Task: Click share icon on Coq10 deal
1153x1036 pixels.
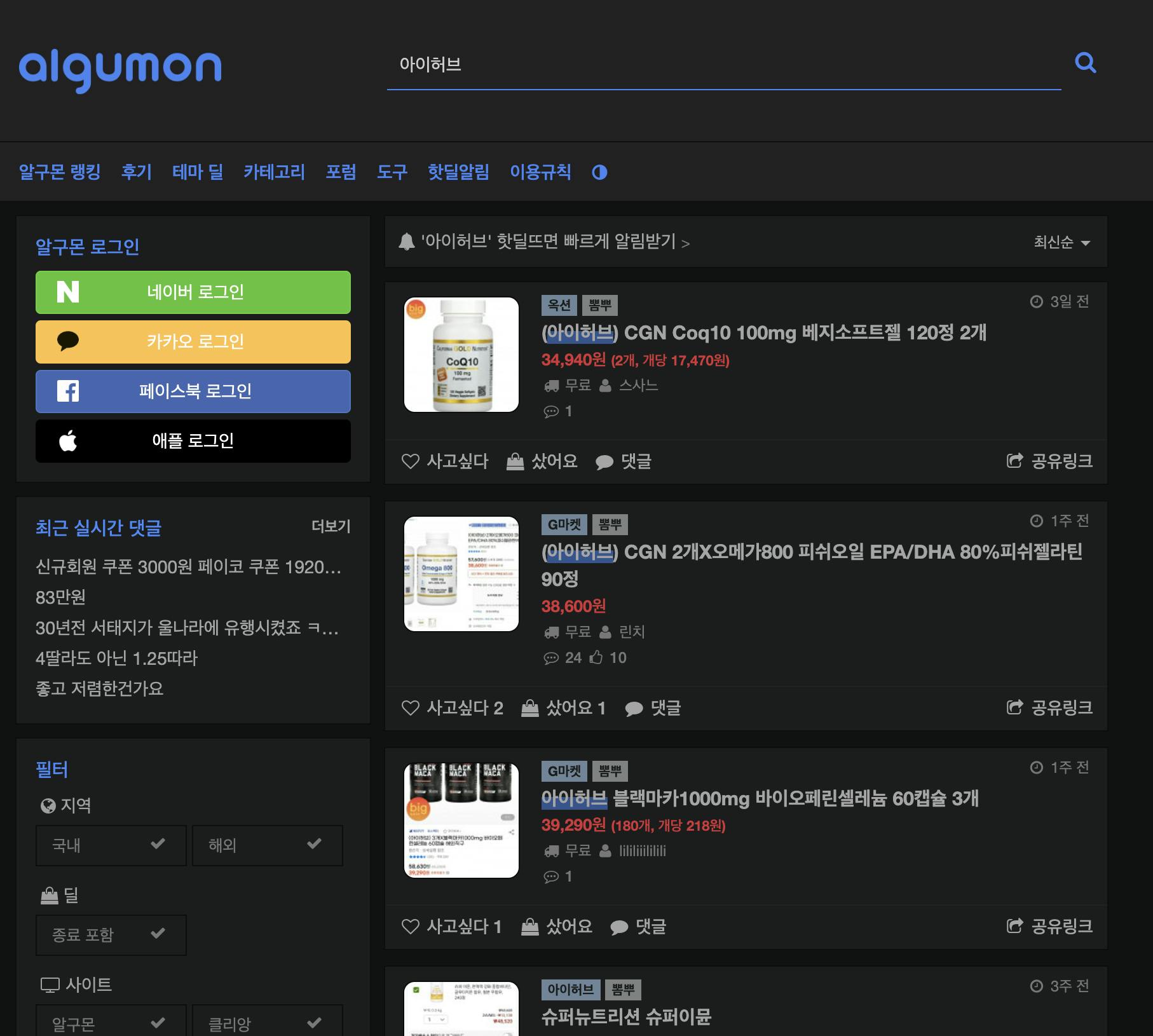Action: pos(1015,461)
